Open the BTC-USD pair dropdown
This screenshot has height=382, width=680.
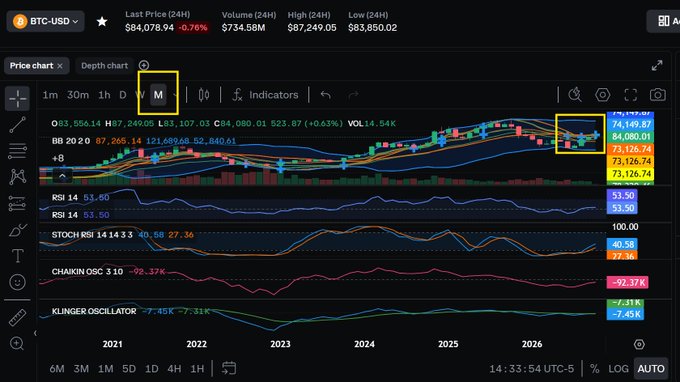[x=46, y=21]
